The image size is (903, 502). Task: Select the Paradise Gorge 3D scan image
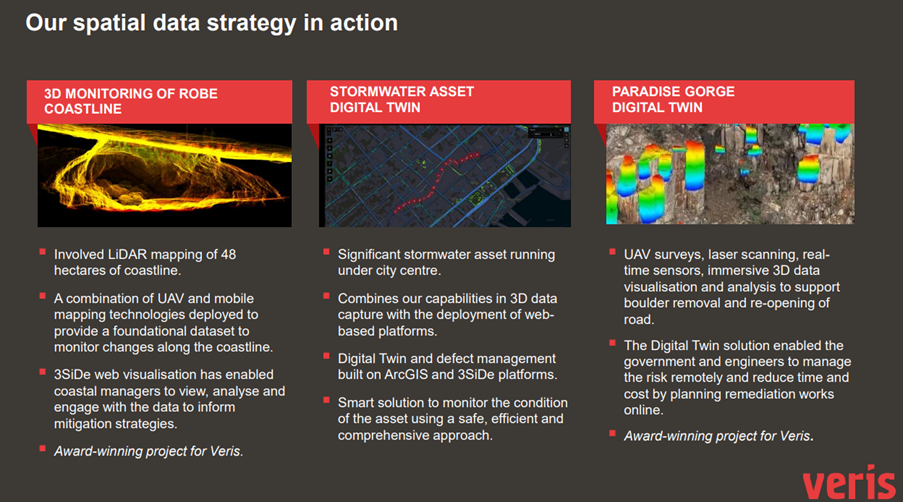click(729, 173)
